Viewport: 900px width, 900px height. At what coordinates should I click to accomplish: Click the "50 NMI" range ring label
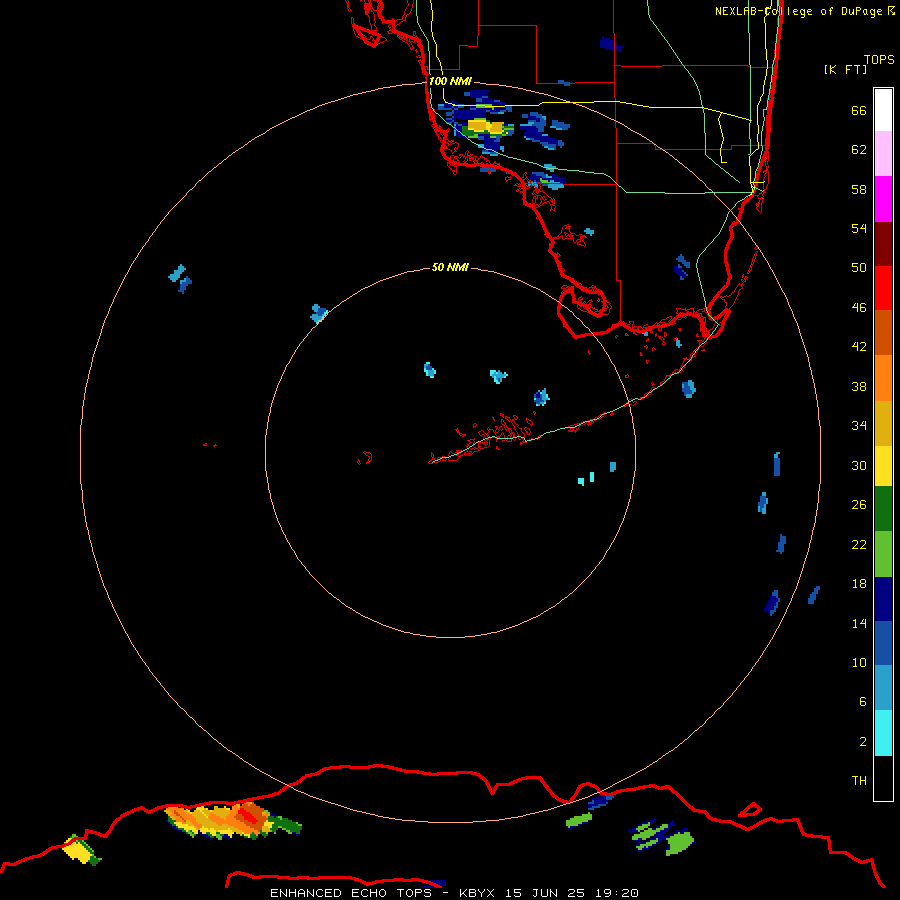coord(450,267)
